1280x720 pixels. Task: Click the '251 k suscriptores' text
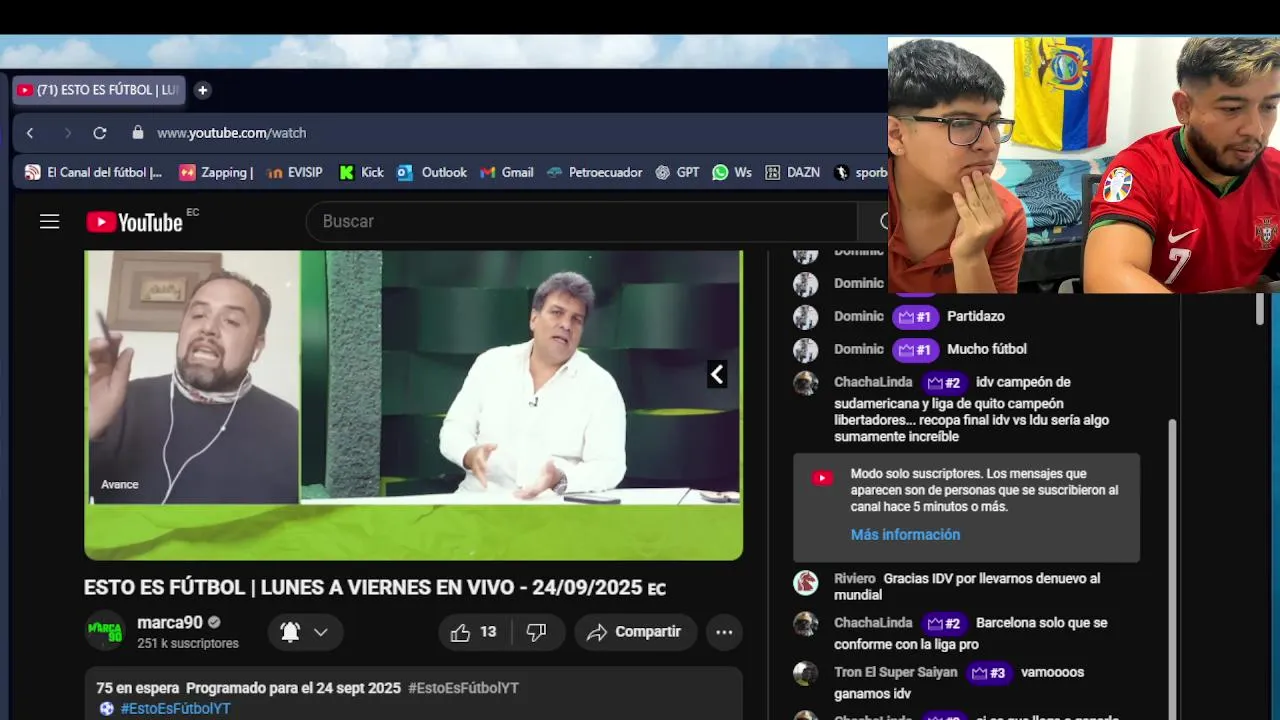(x=188, y=644)
